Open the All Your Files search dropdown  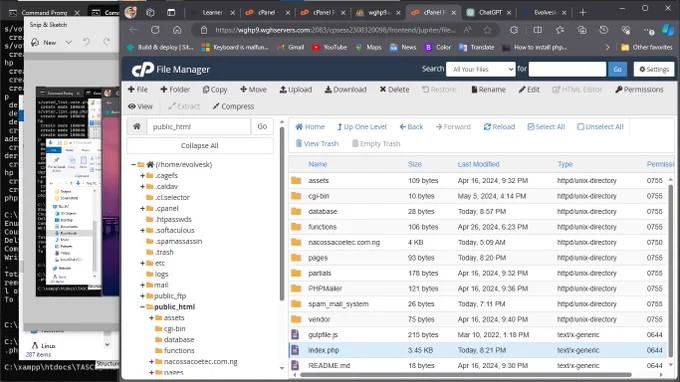[481, 69]
